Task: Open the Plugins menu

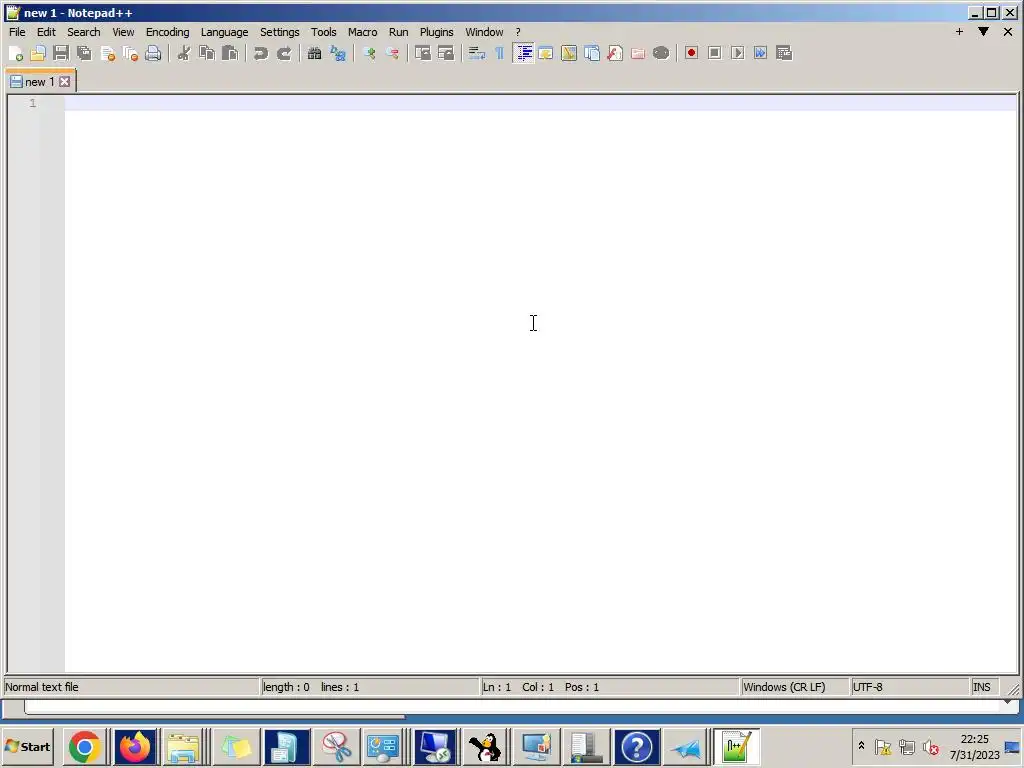Action: tap(436, 32)
